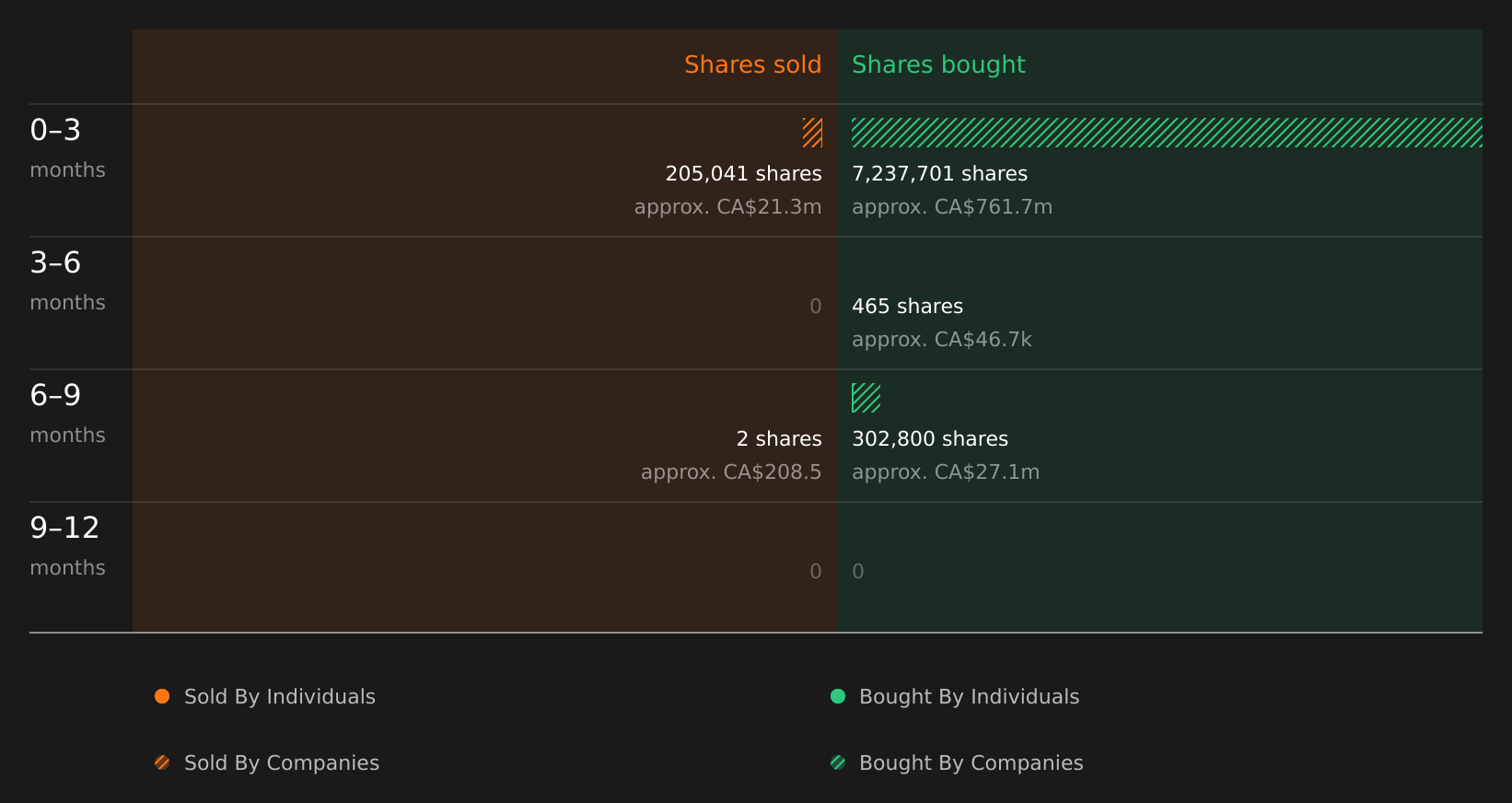Click the green hatched 6–9 months bought bar

tap(866, 398)
